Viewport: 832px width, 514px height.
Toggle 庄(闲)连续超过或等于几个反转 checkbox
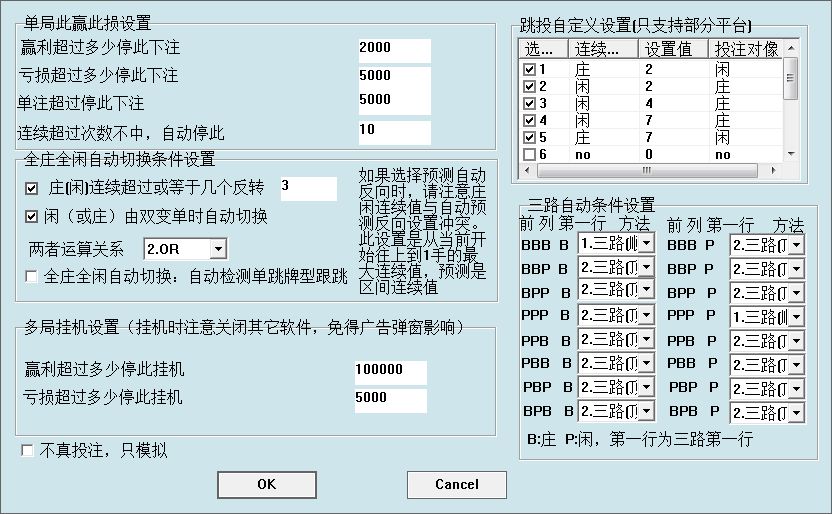(31, 188)
